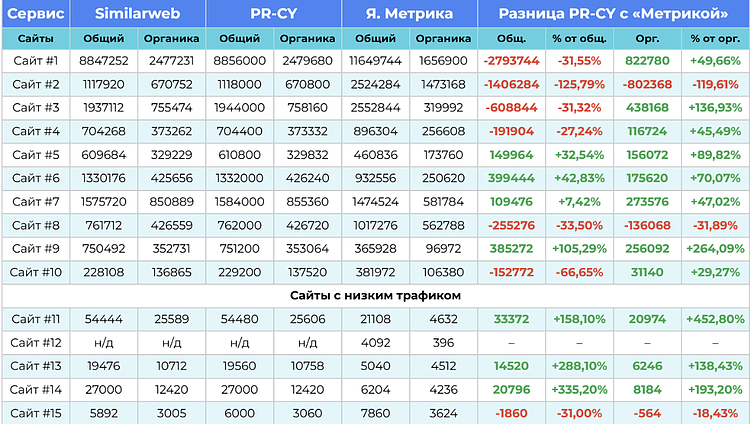
Task: Select the 'Сайт #11' row label
Action: (x=36, y=319)
